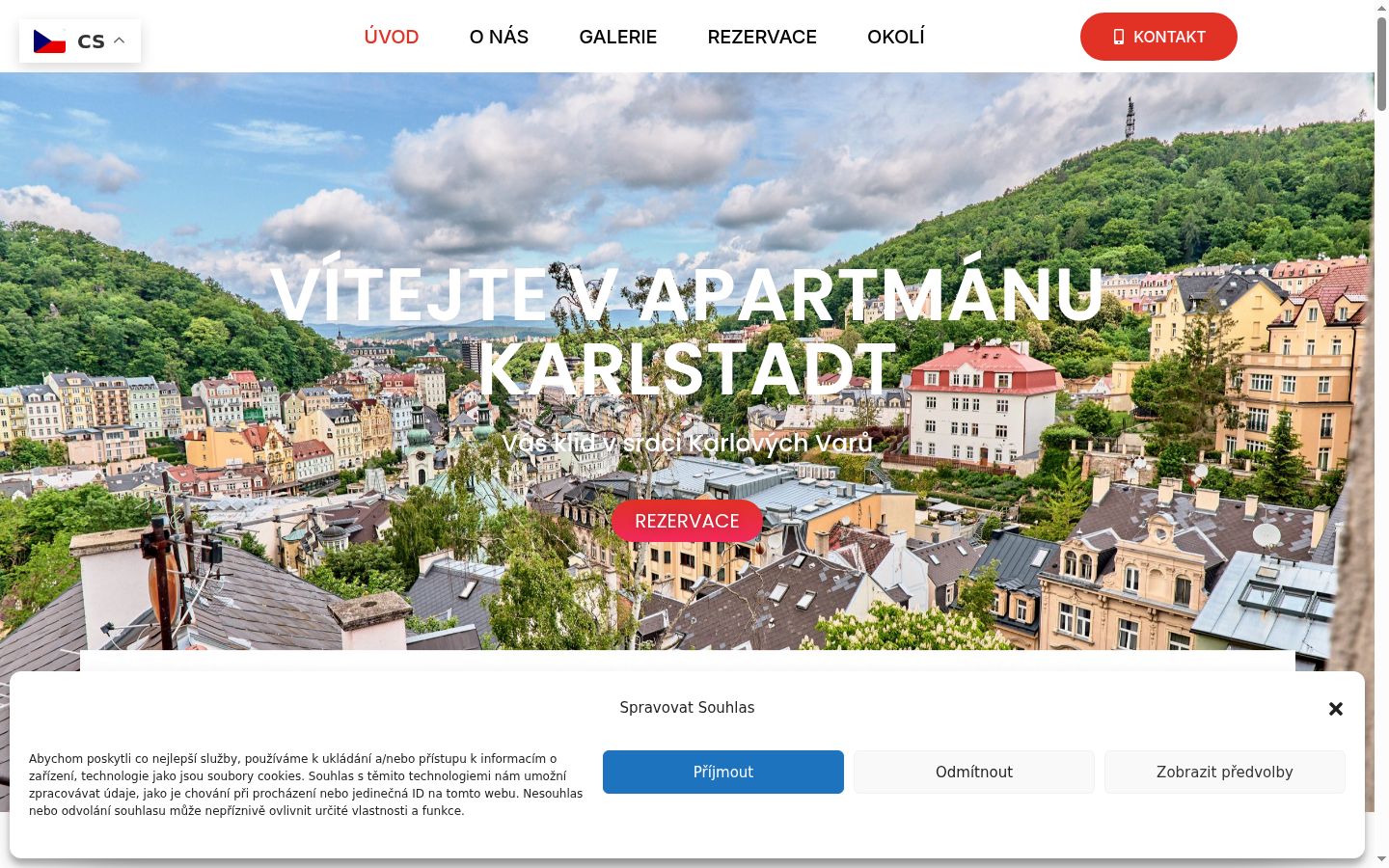Accept cookies with Příjmout
This screenshot has height=868, width=1389.
tap(723, 772)
